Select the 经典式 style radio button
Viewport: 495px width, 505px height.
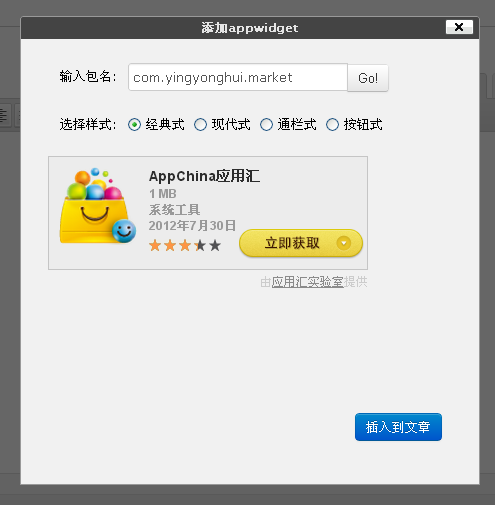pos(134,125)
